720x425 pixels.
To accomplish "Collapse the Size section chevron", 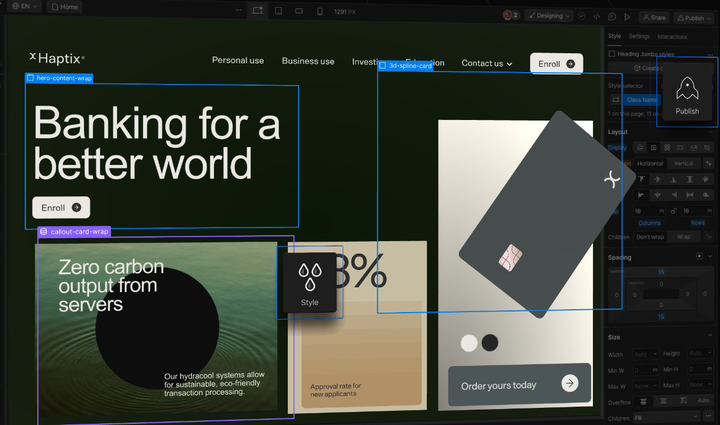I will (x=710, y=336).
